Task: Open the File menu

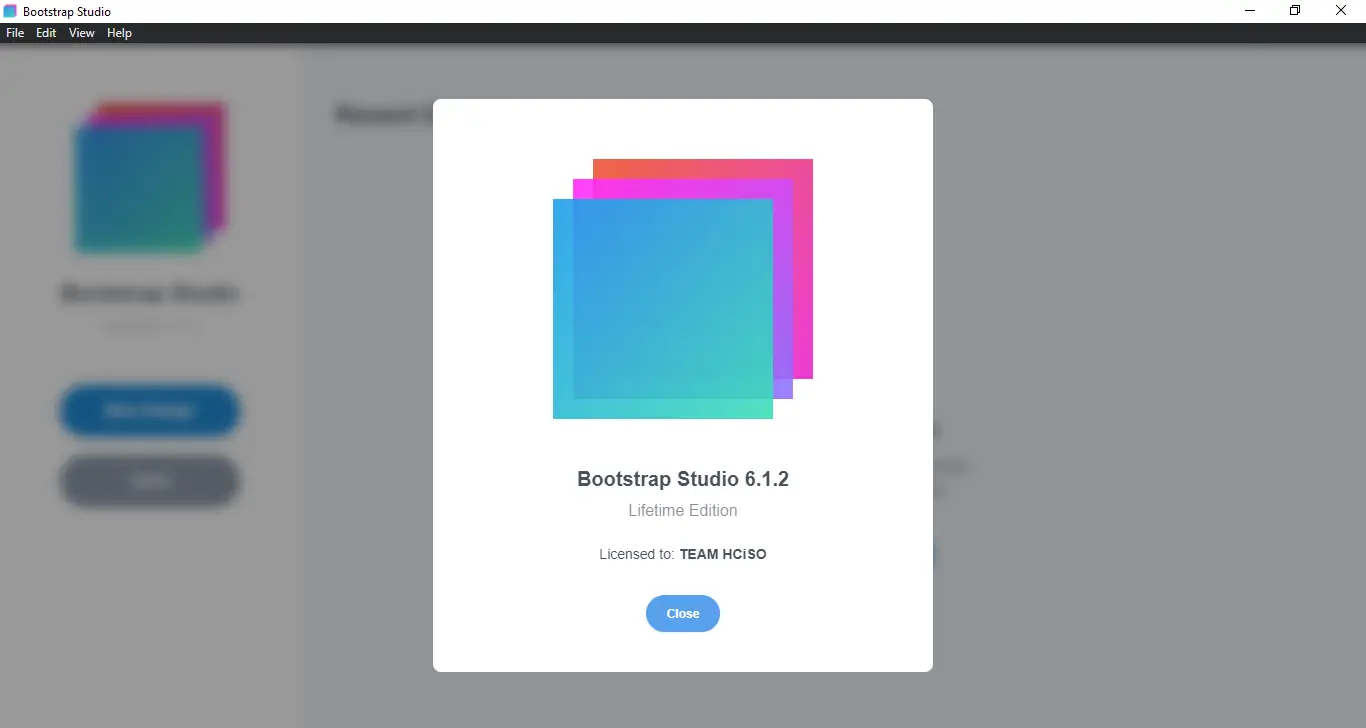Action: (15, 33)
